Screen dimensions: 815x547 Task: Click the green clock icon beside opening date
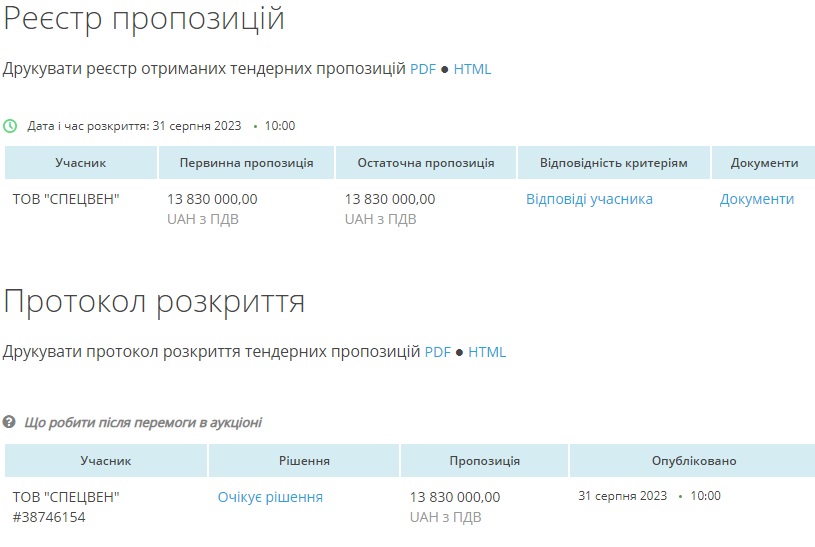tap(10, 126)
